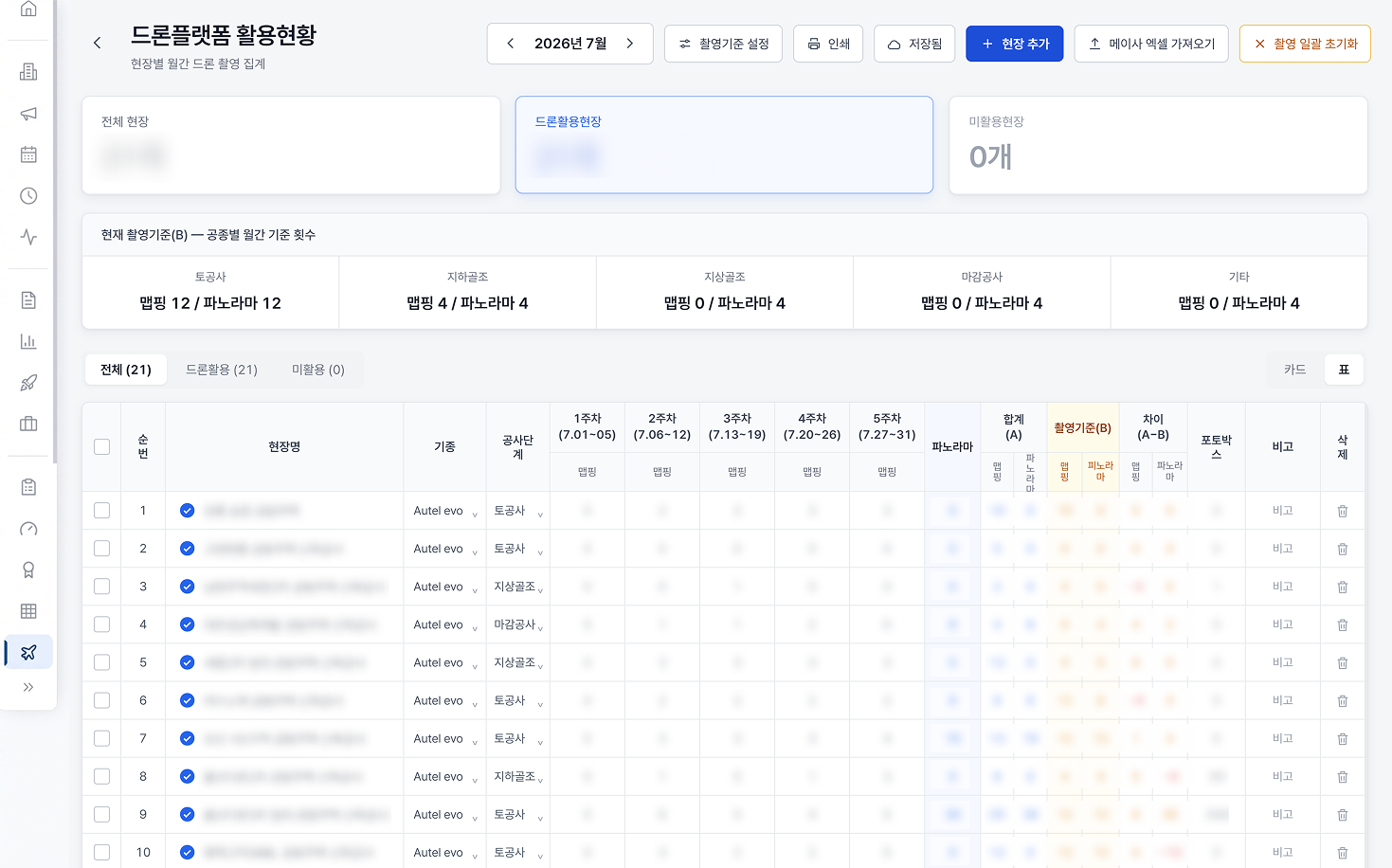This screenshot has width=1392, height=868.
Task: Click the 비고 note field in row 2
Action: (x=1282, y=549)
